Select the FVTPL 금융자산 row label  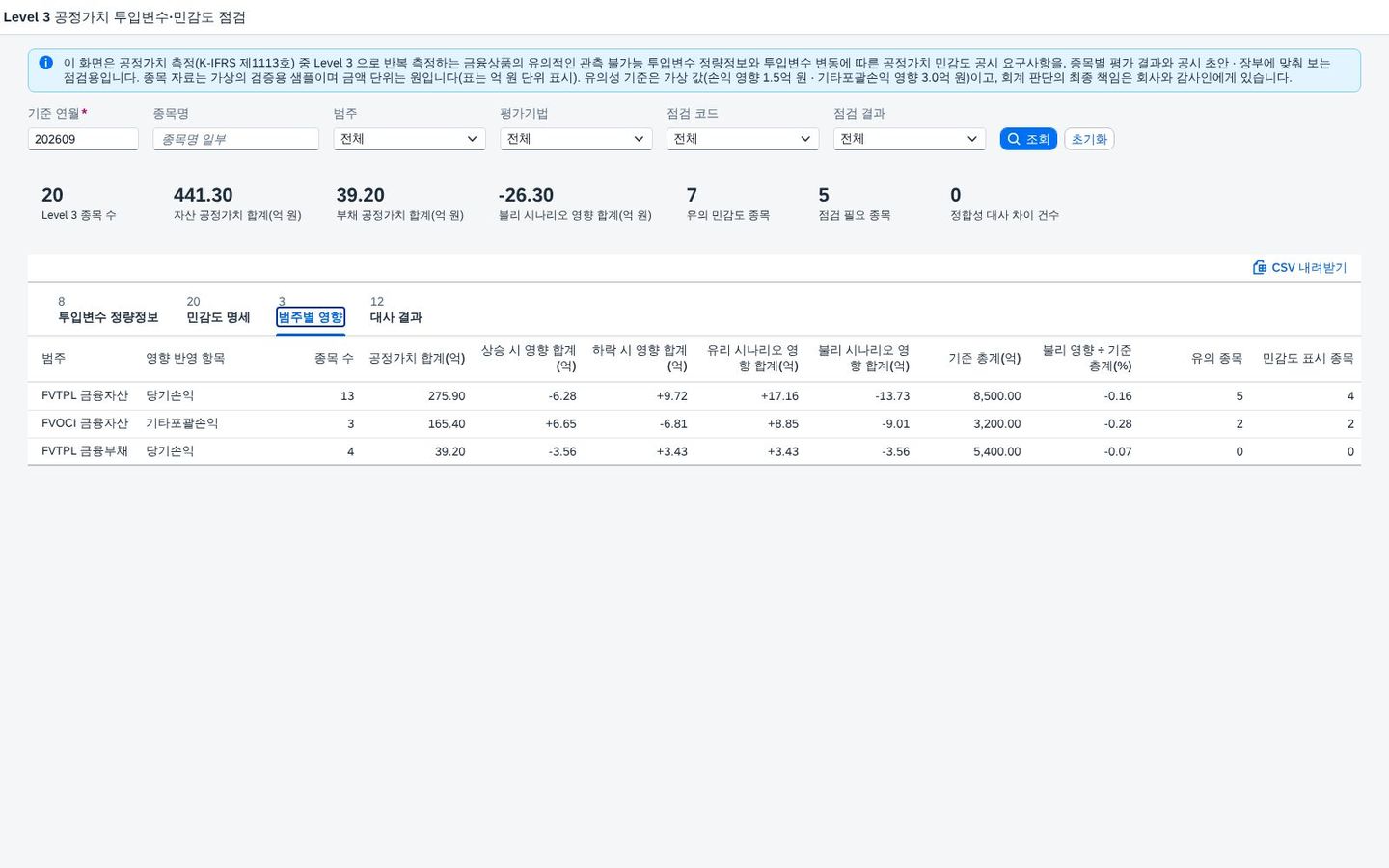(x=85, y=395)
